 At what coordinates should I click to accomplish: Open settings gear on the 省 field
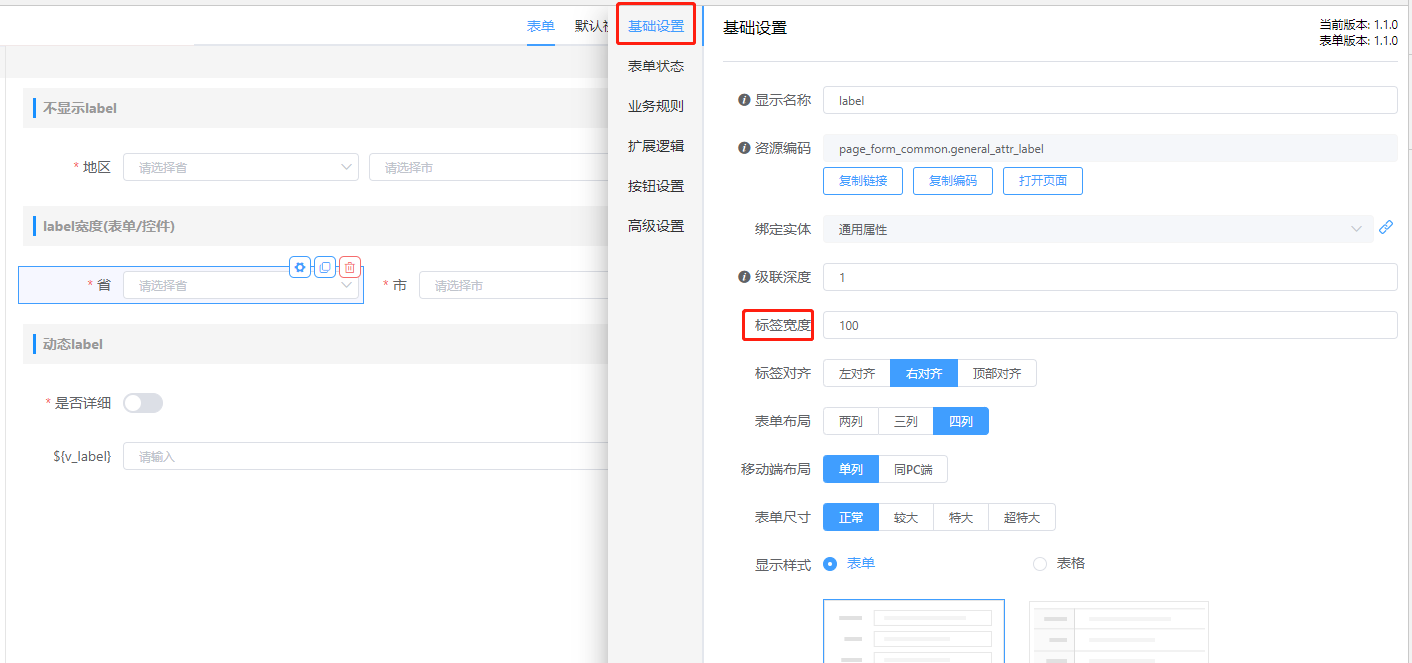[299, 267]
